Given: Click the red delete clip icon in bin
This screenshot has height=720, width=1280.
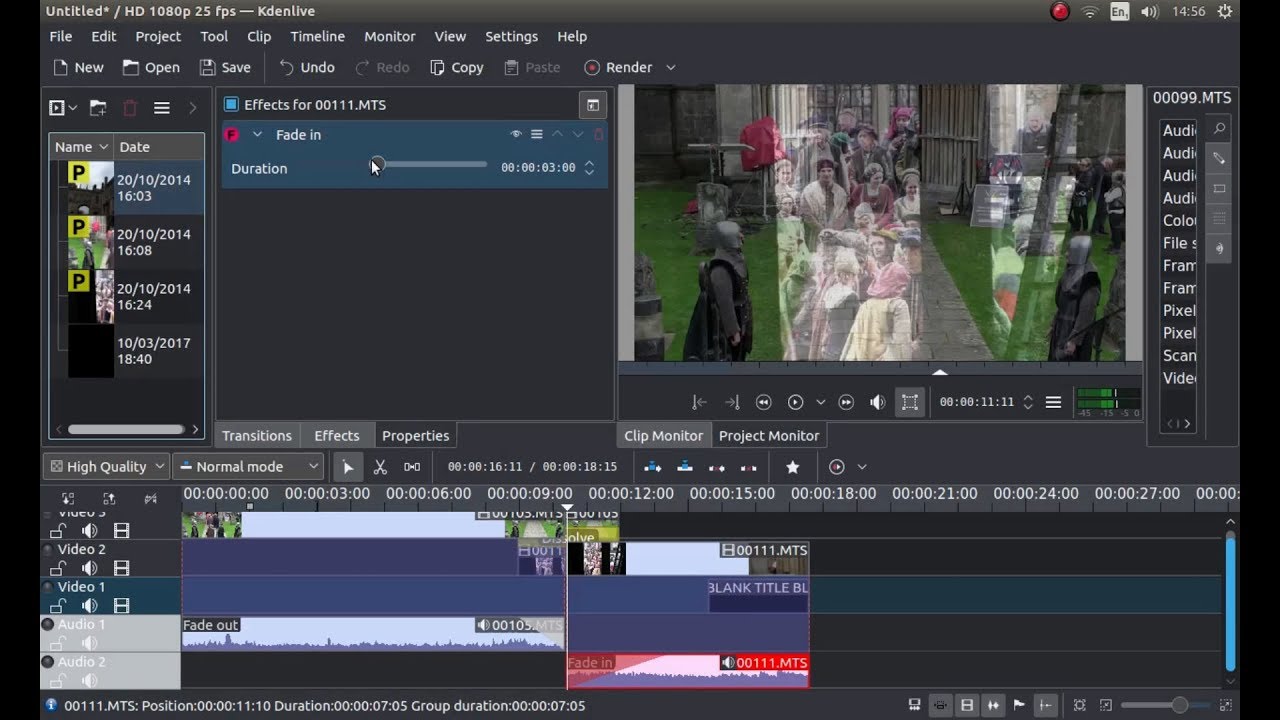Looking at the screenshot, I should point(130,108).
